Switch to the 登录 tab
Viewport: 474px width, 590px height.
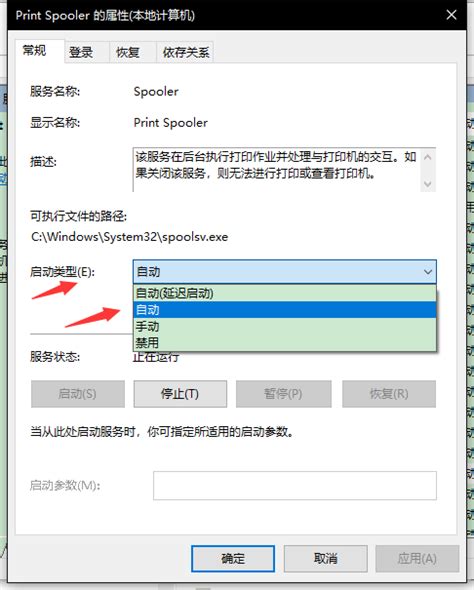(81, 52)
